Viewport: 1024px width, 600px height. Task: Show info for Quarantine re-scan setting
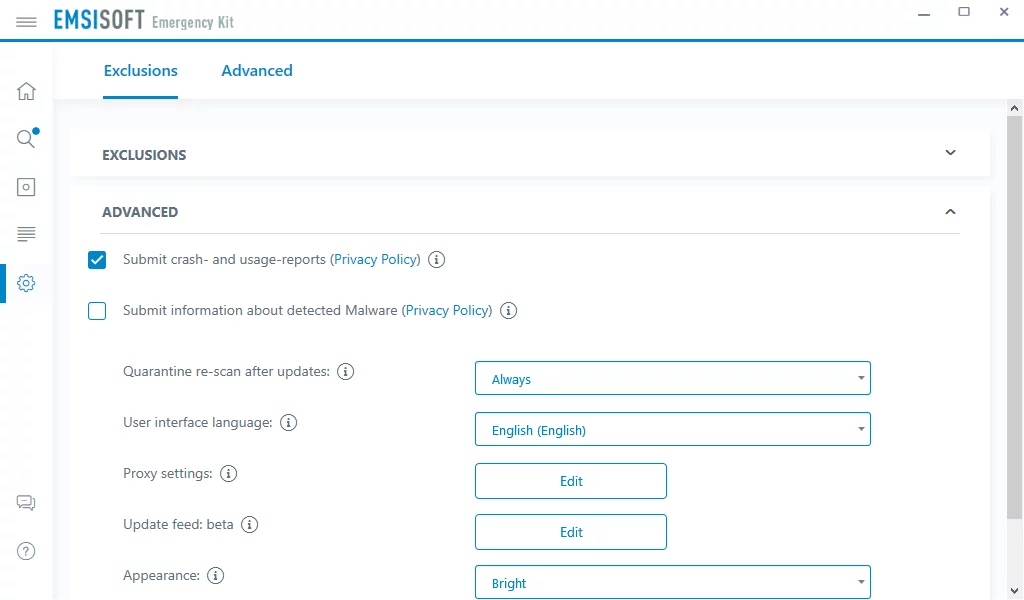(x=346, y=372)
